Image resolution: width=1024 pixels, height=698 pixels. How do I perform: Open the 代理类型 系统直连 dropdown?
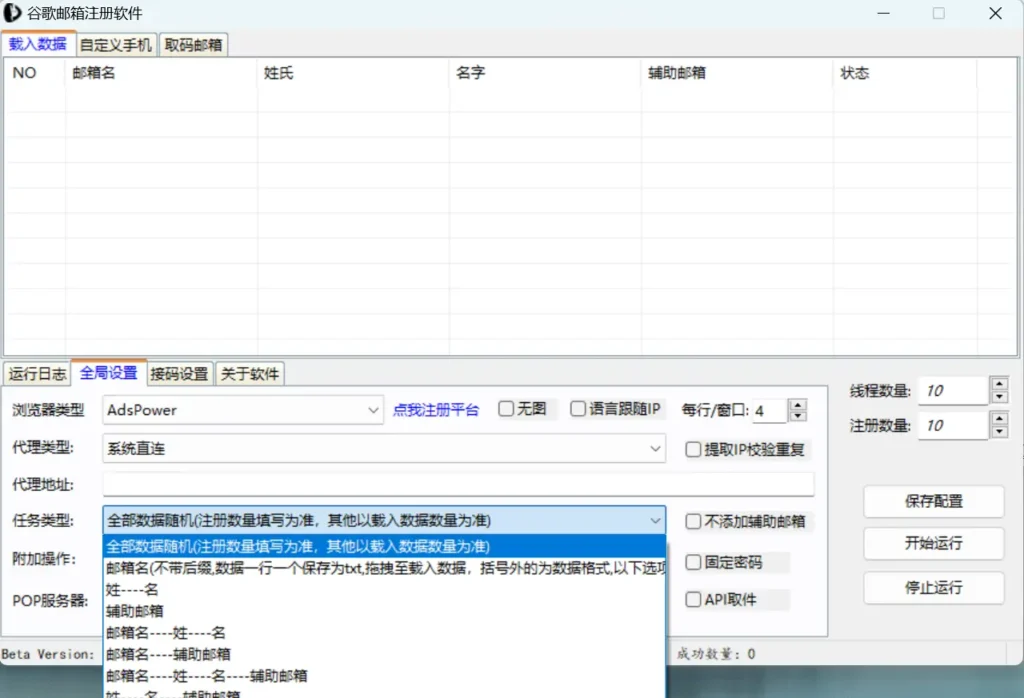point(384,449)
